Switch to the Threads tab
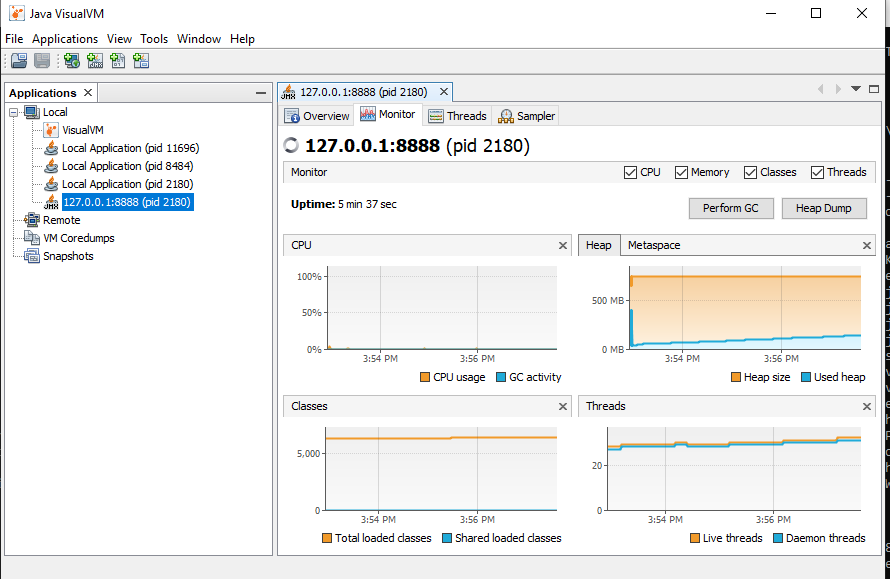The image size is (890, 579). pyautogui.click(x=457, y=116)
